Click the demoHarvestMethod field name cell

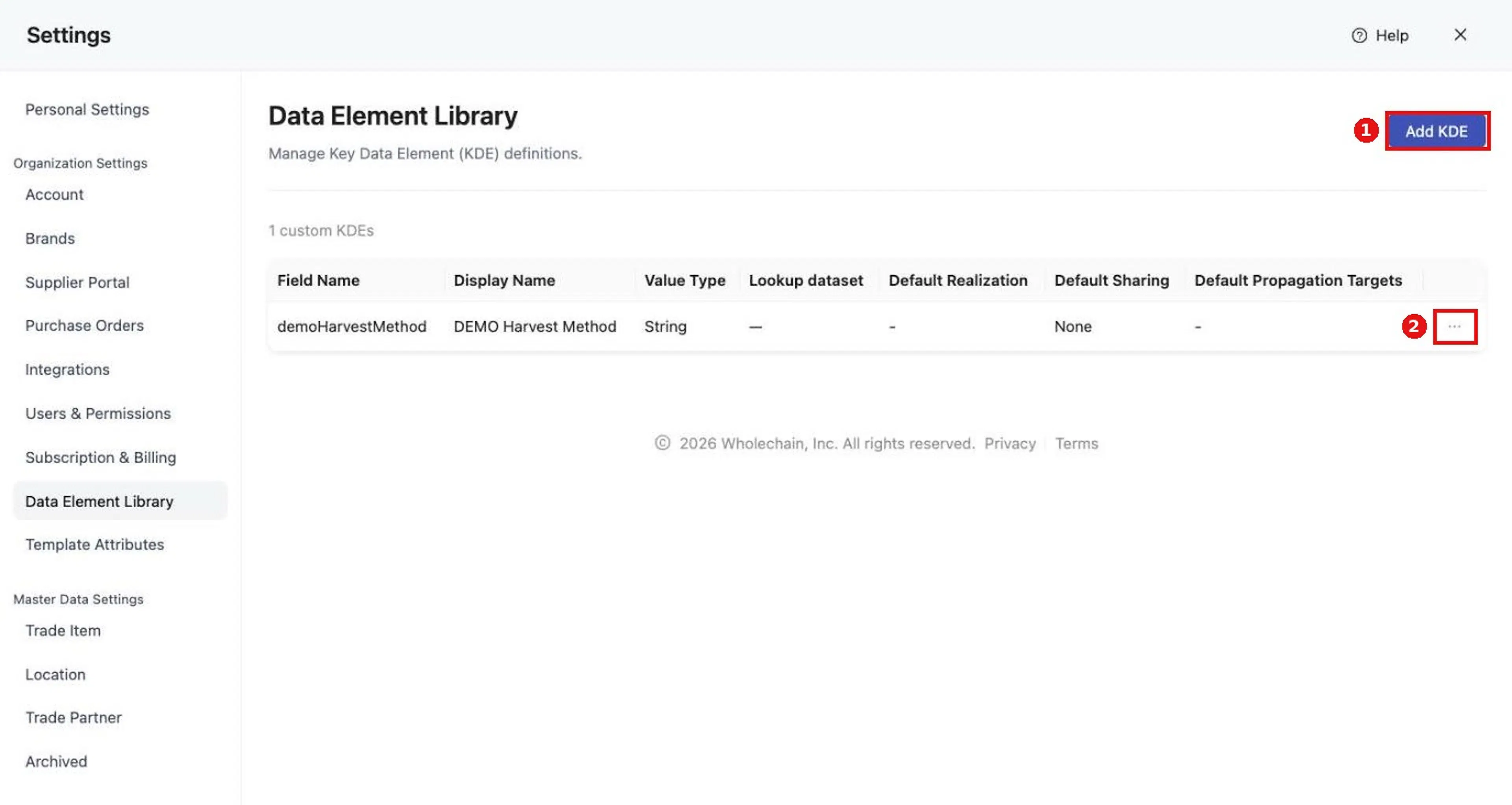352,326
